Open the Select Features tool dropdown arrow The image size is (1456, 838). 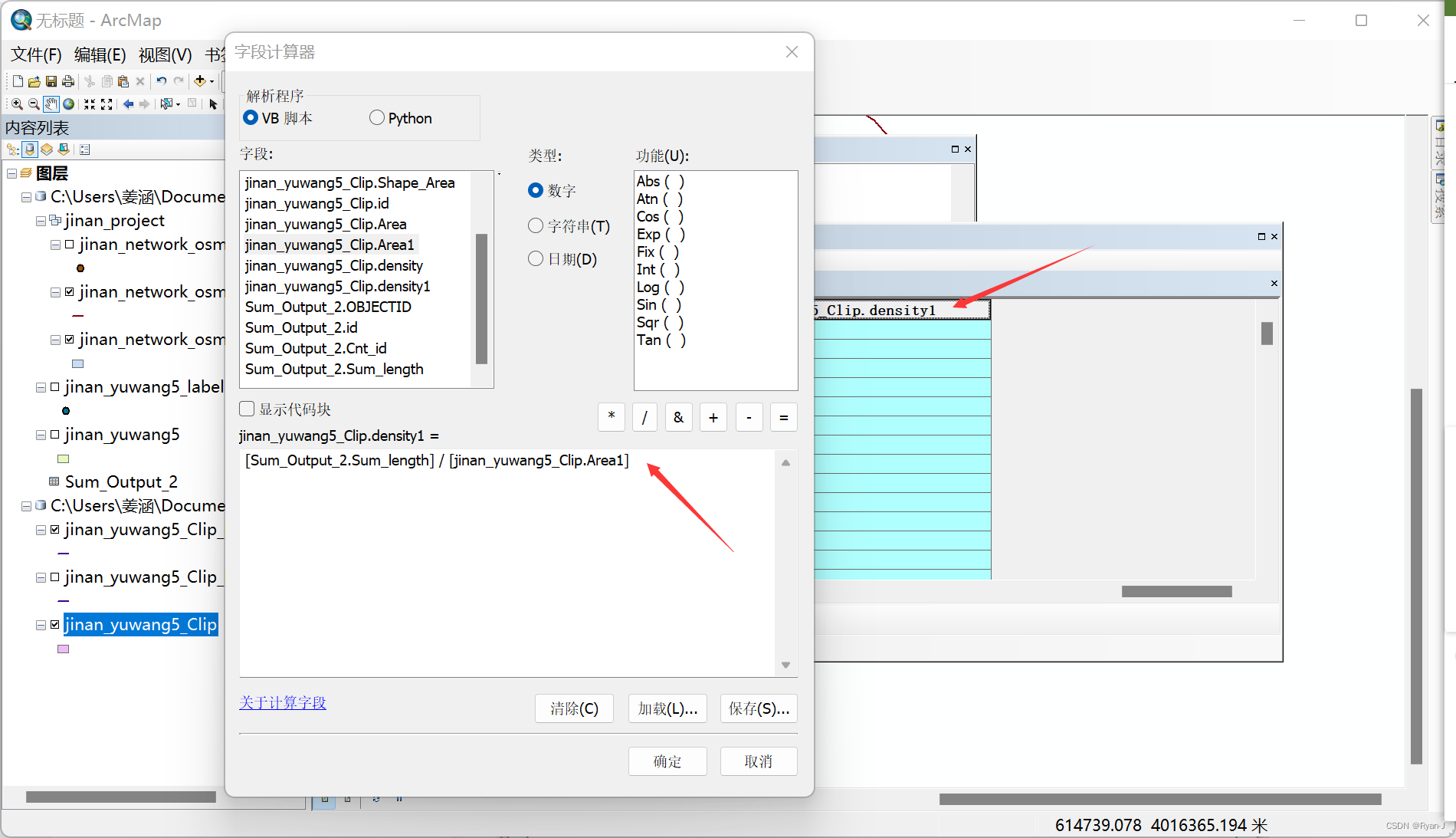coord(178,104)
